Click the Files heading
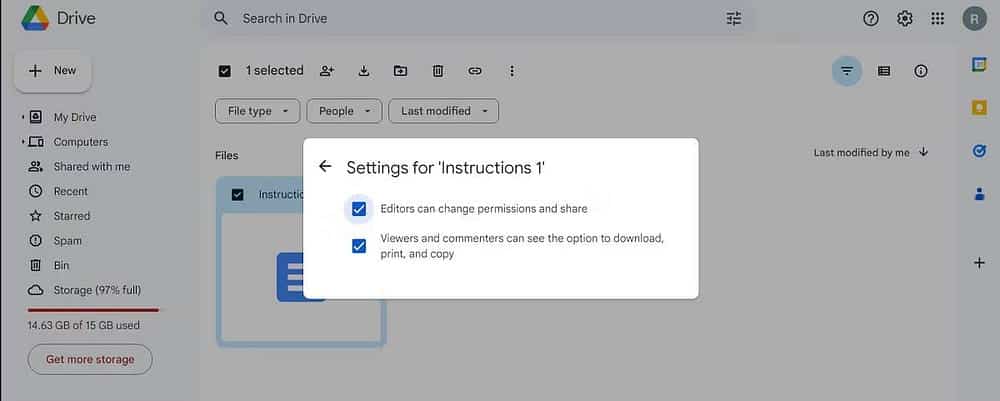Image resolution: width=1000 pixels, height=401 pixels. point(226,156)
